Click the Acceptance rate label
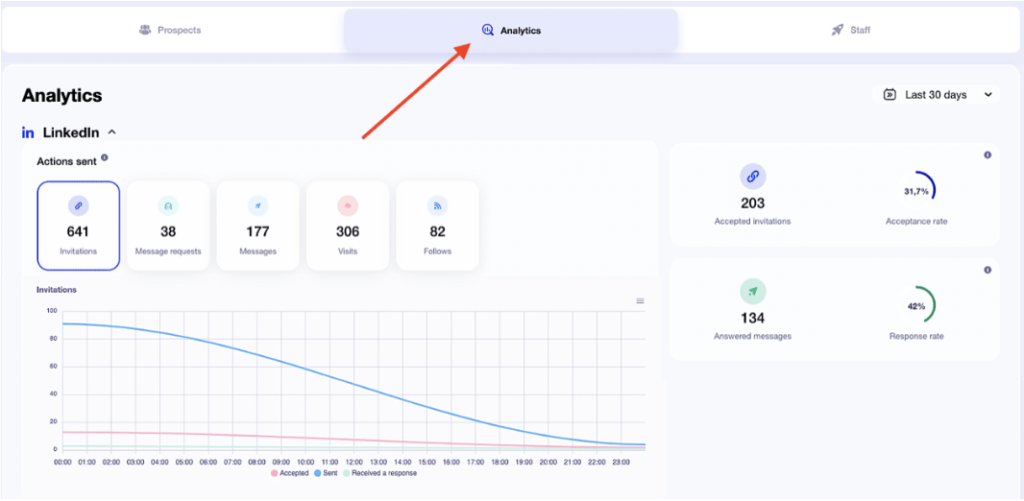Screen dimensions: 1024x501 coord(916,221)
